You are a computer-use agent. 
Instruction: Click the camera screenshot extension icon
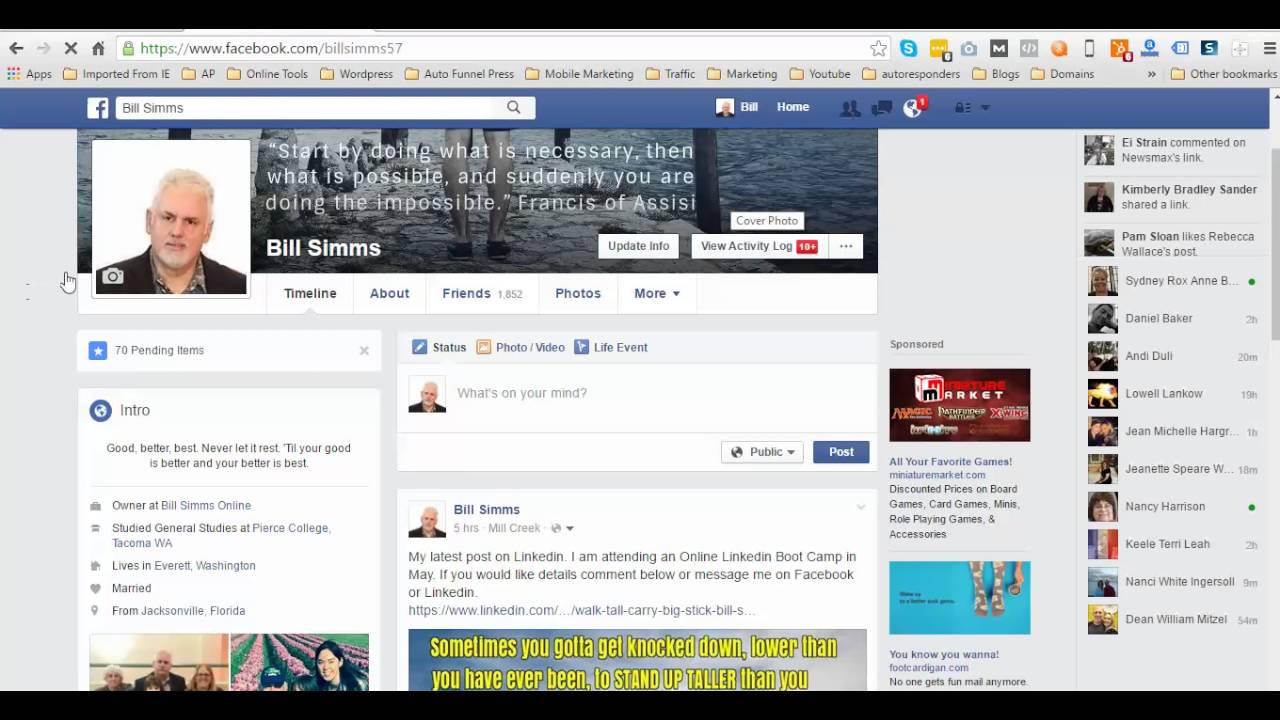(968, 48)
